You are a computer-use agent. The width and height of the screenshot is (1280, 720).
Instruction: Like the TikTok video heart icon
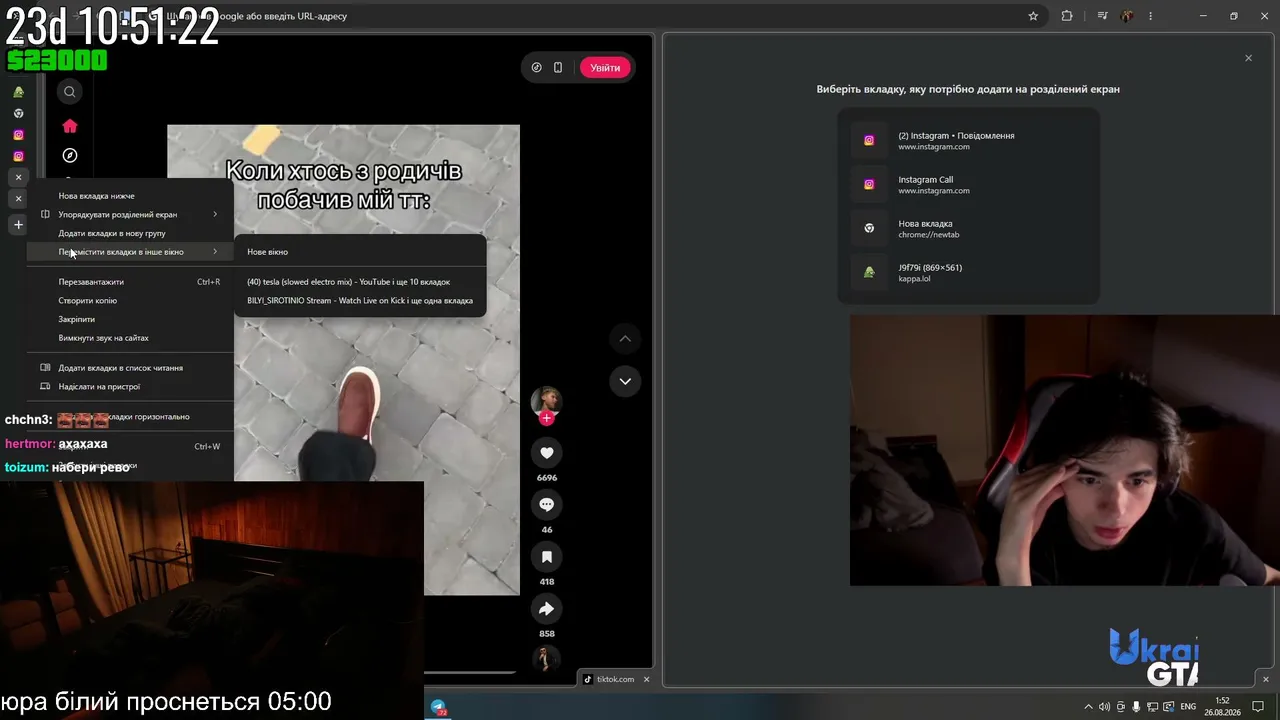547,453
